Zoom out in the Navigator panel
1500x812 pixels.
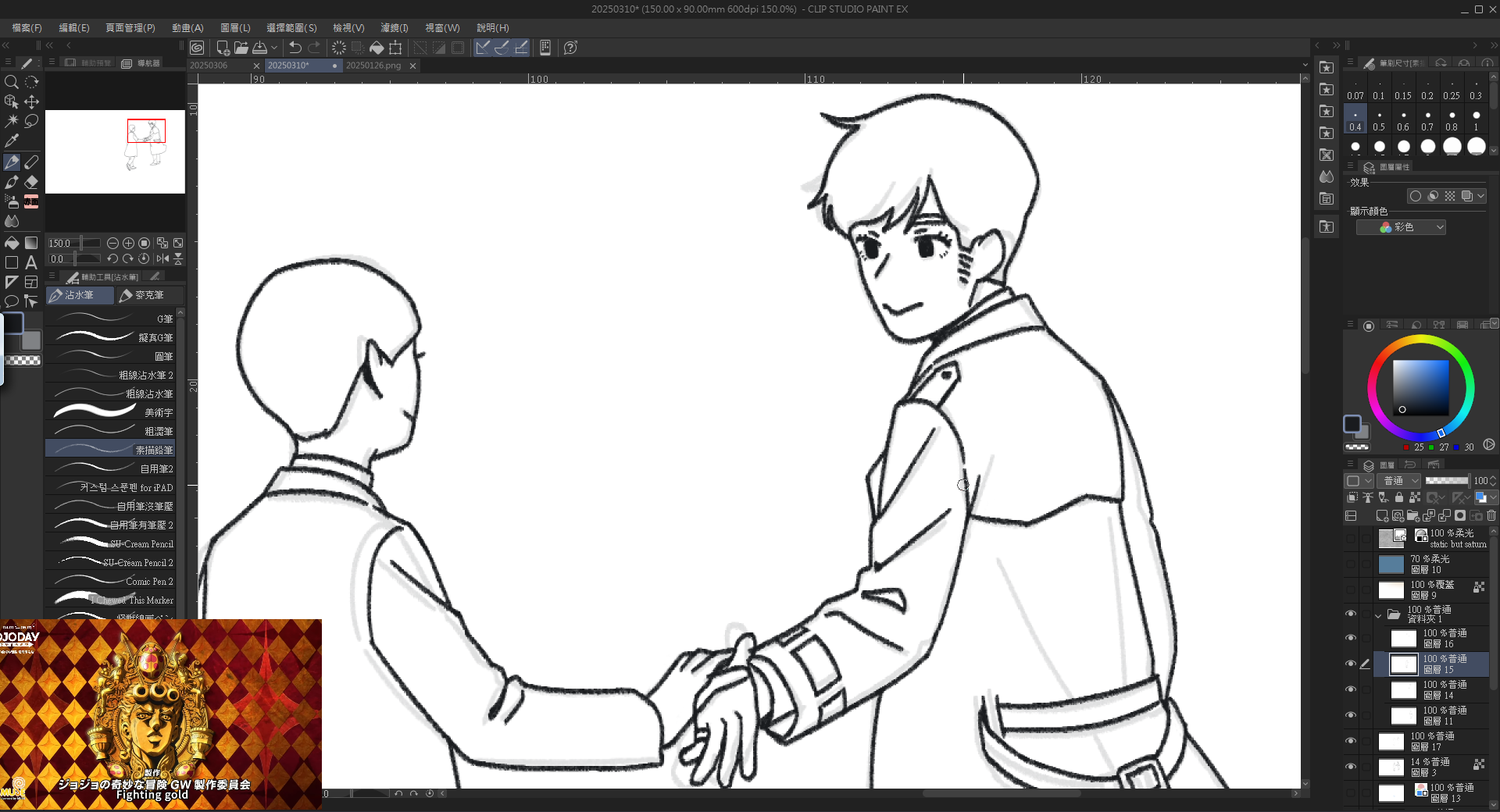click(112, 243)
